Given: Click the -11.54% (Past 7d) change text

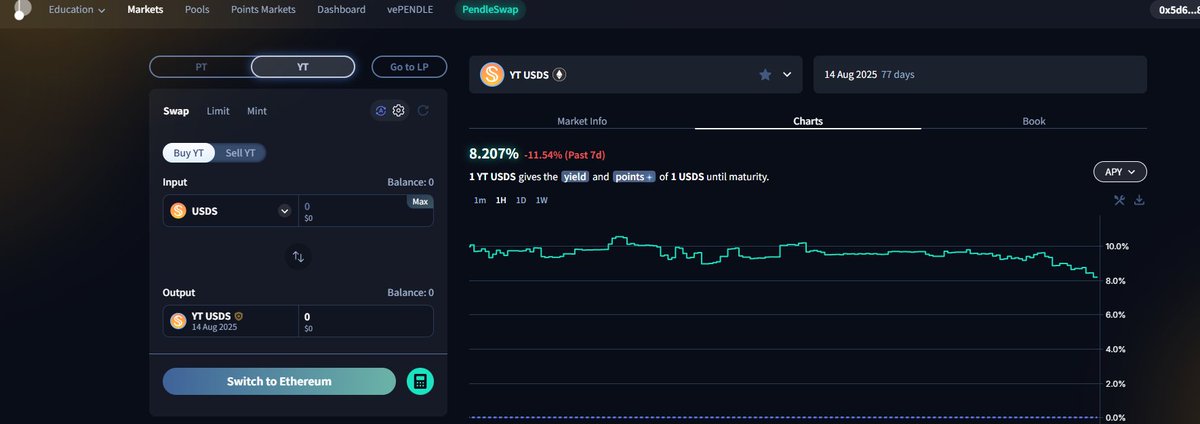Looking at the screenshot, I should (565, 155).
